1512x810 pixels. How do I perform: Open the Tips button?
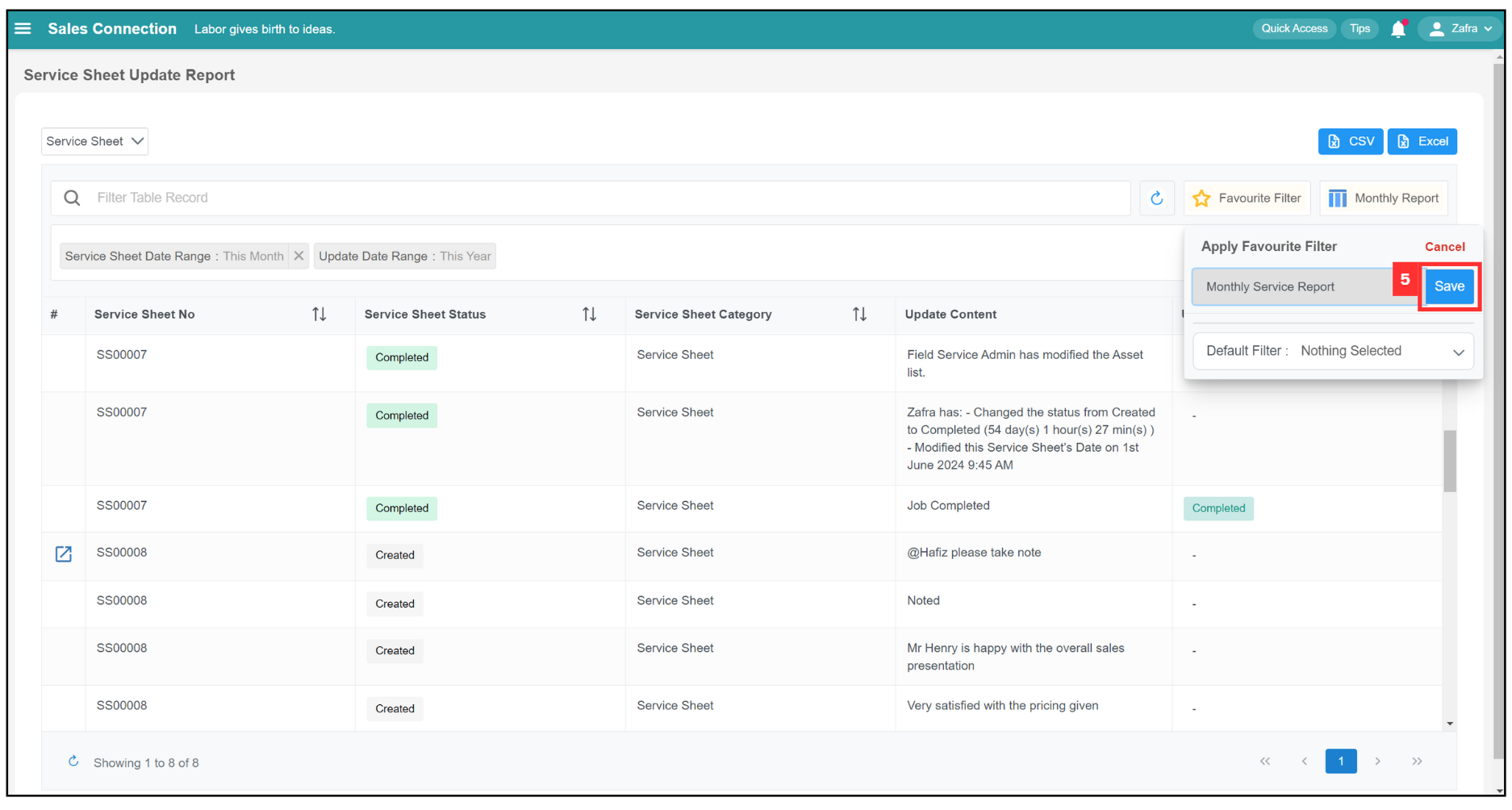point(1360,28)
